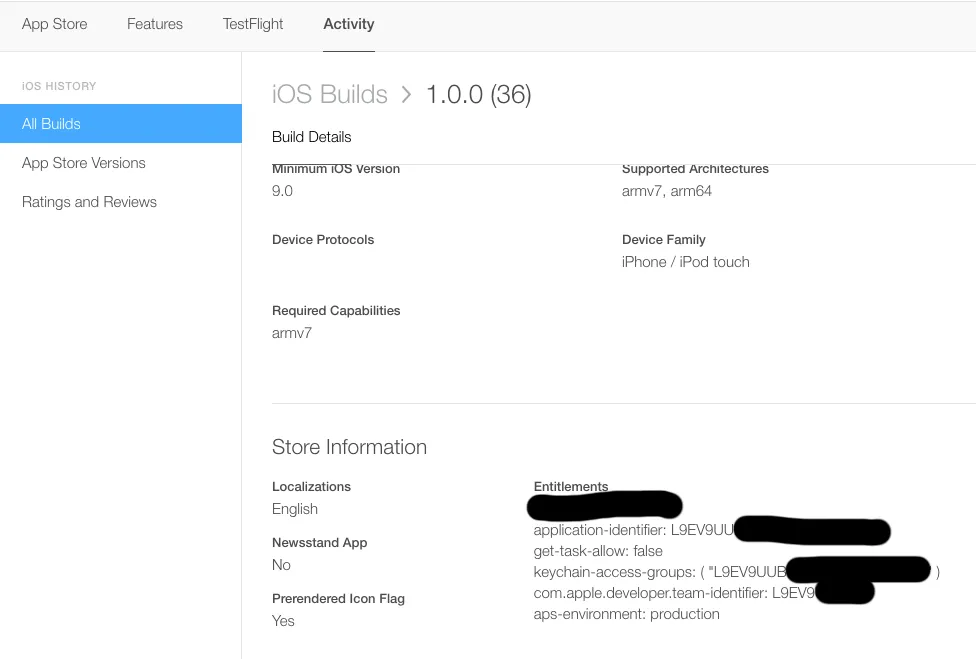Open the App Store tab

tap(54, 24)
